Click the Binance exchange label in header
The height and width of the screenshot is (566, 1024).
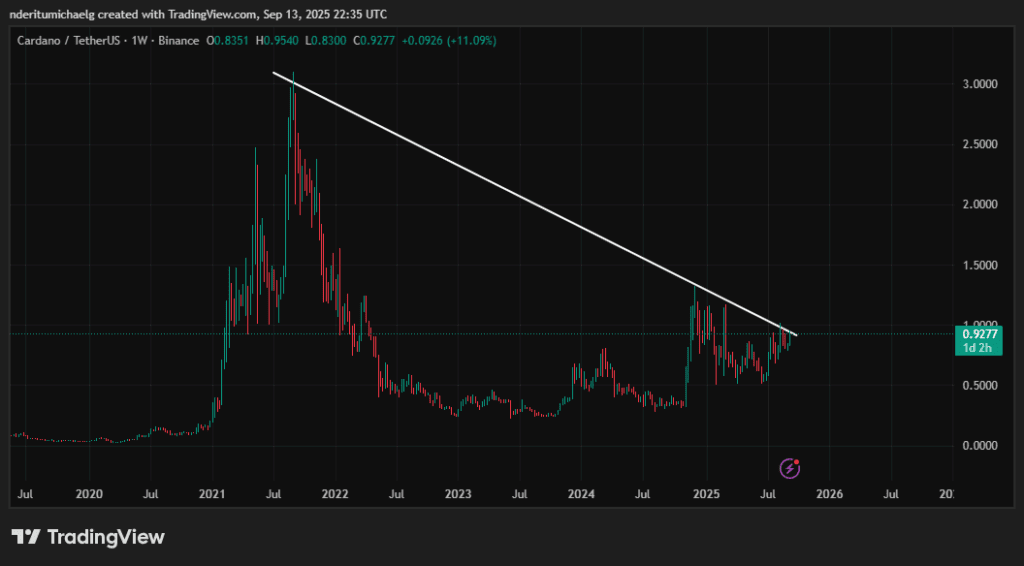coord(178,40)
